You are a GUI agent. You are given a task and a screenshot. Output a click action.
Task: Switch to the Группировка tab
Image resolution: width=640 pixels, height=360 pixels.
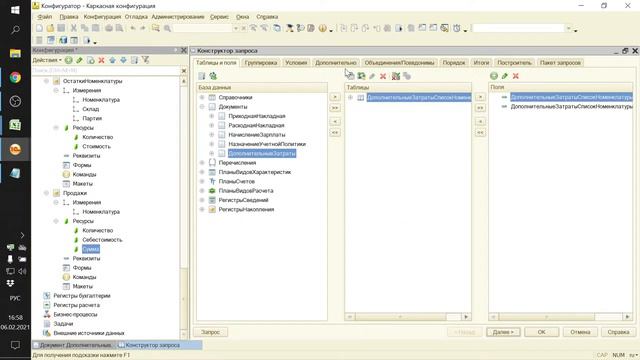tap(260, 63)
